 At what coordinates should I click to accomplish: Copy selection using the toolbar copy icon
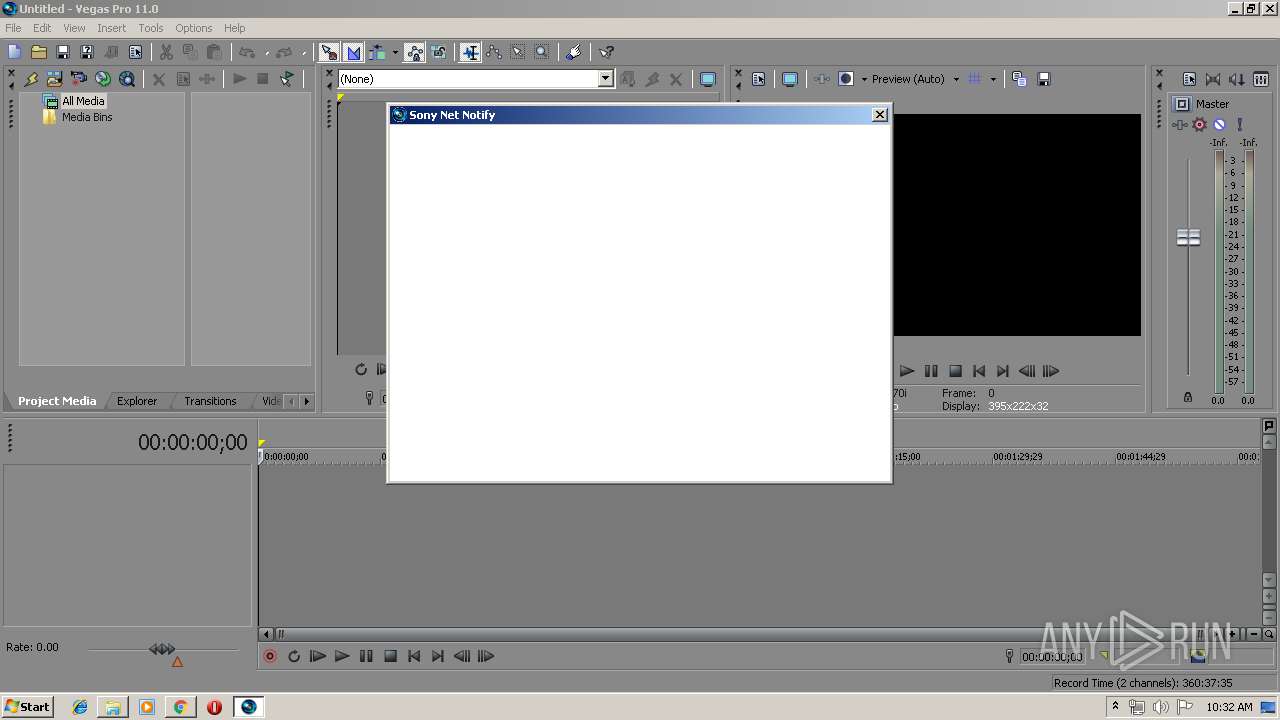pos(190,52)
